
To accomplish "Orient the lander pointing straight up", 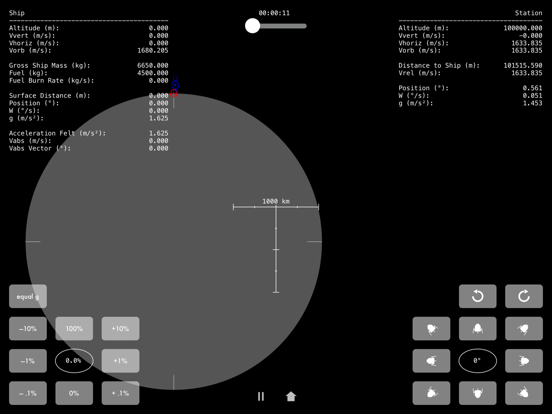I will pyautogui.click(x=477, y=328).
